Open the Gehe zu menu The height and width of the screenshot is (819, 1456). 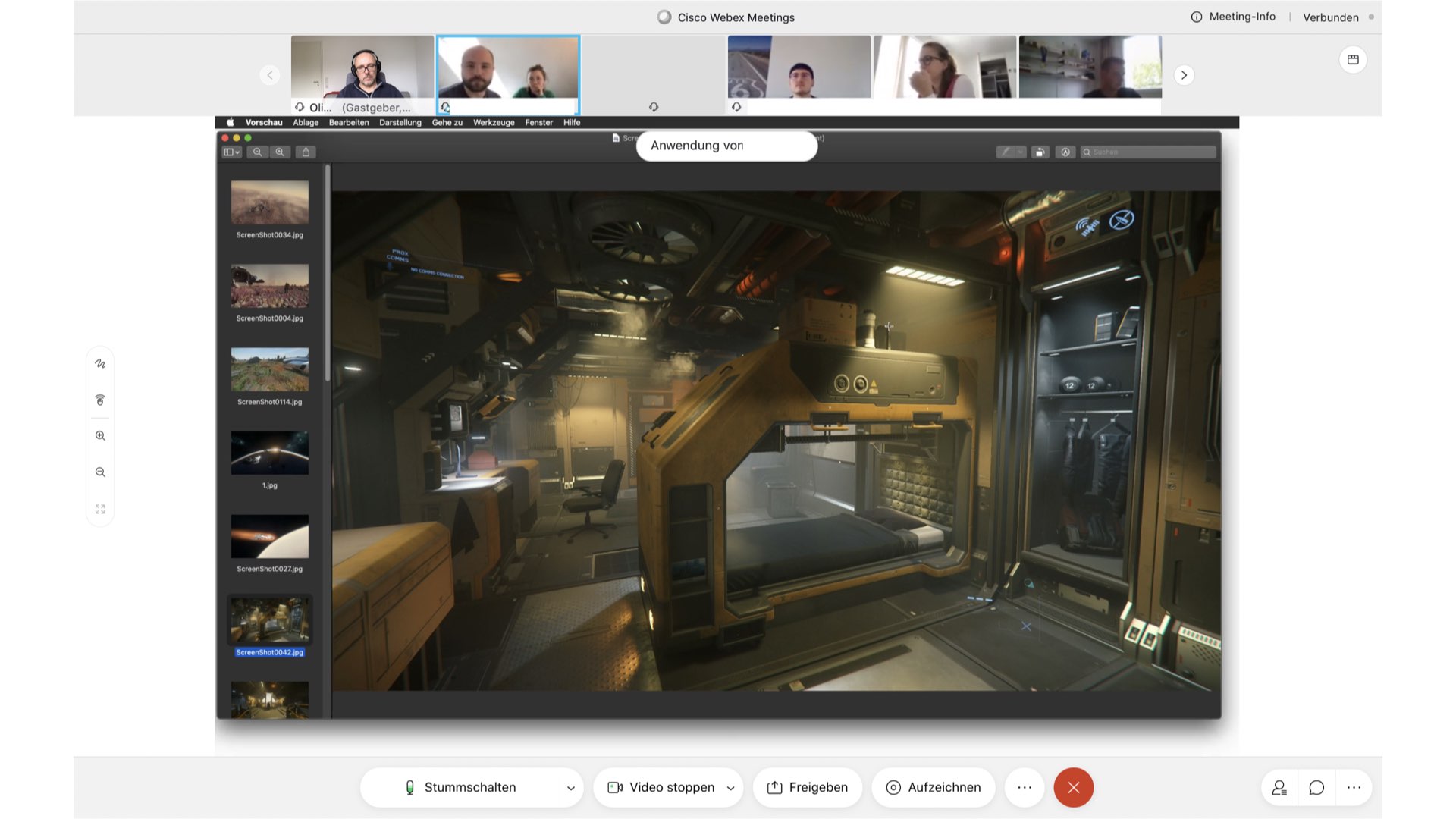click(x=447, y=122)
